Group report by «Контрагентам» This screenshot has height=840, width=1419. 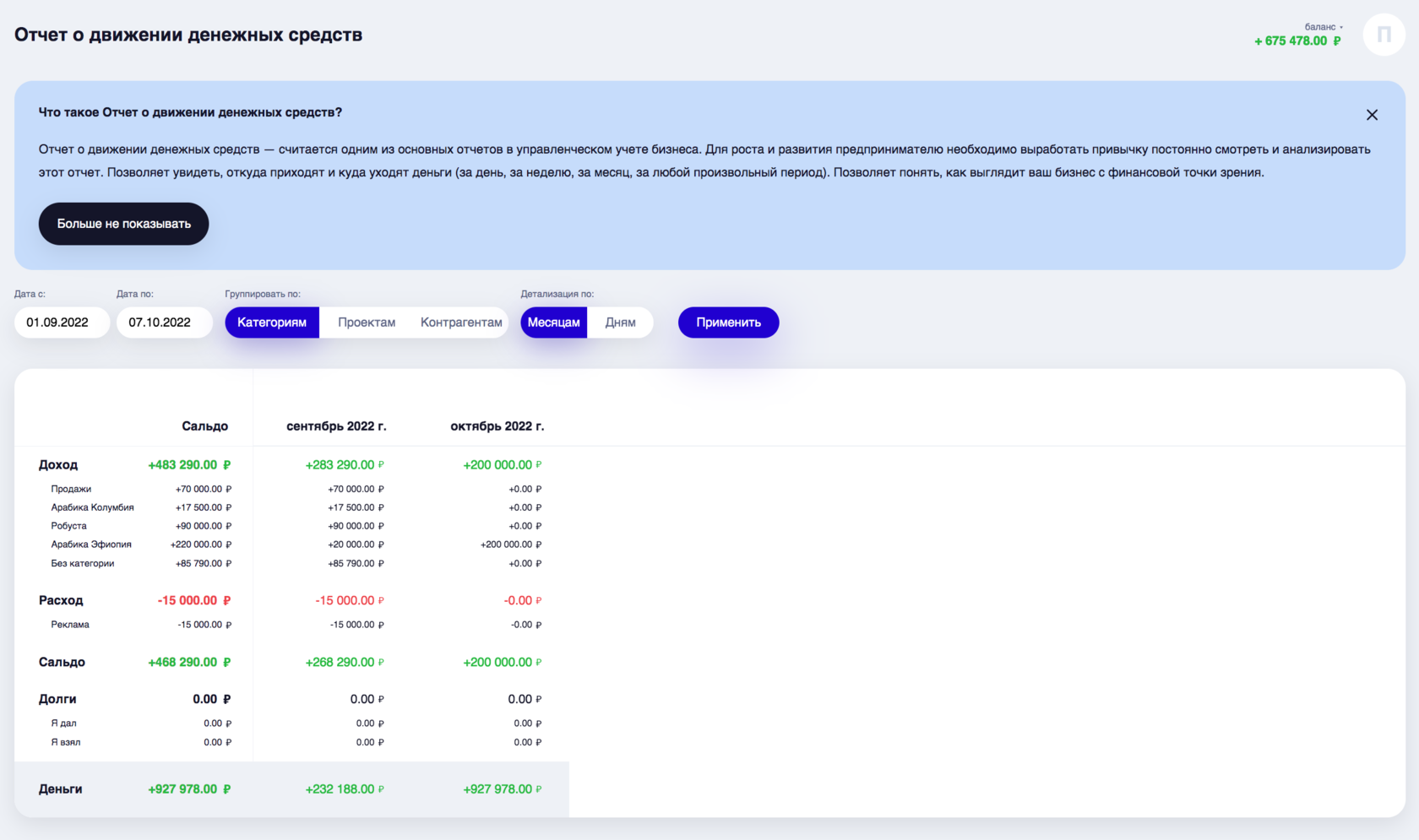point(461,322)
